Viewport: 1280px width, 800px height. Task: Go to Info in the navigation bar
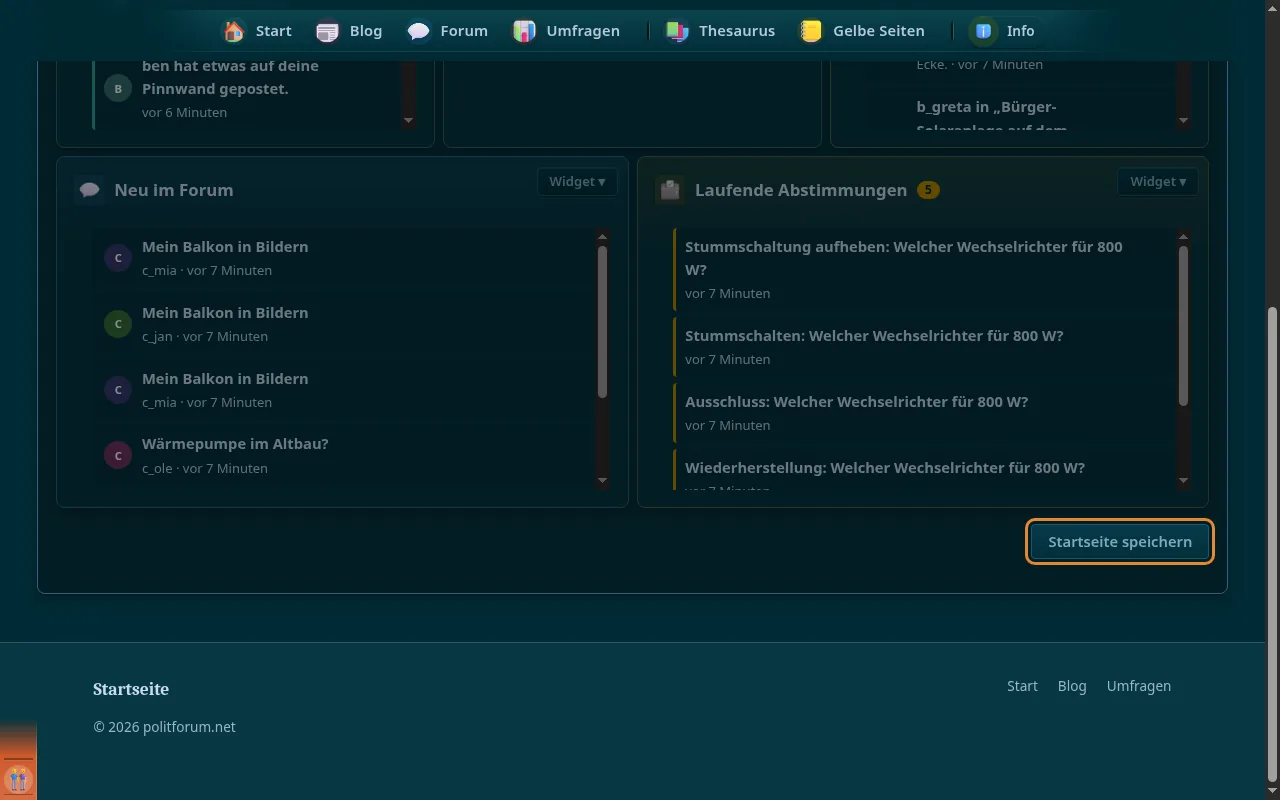tap(1002, 31)
